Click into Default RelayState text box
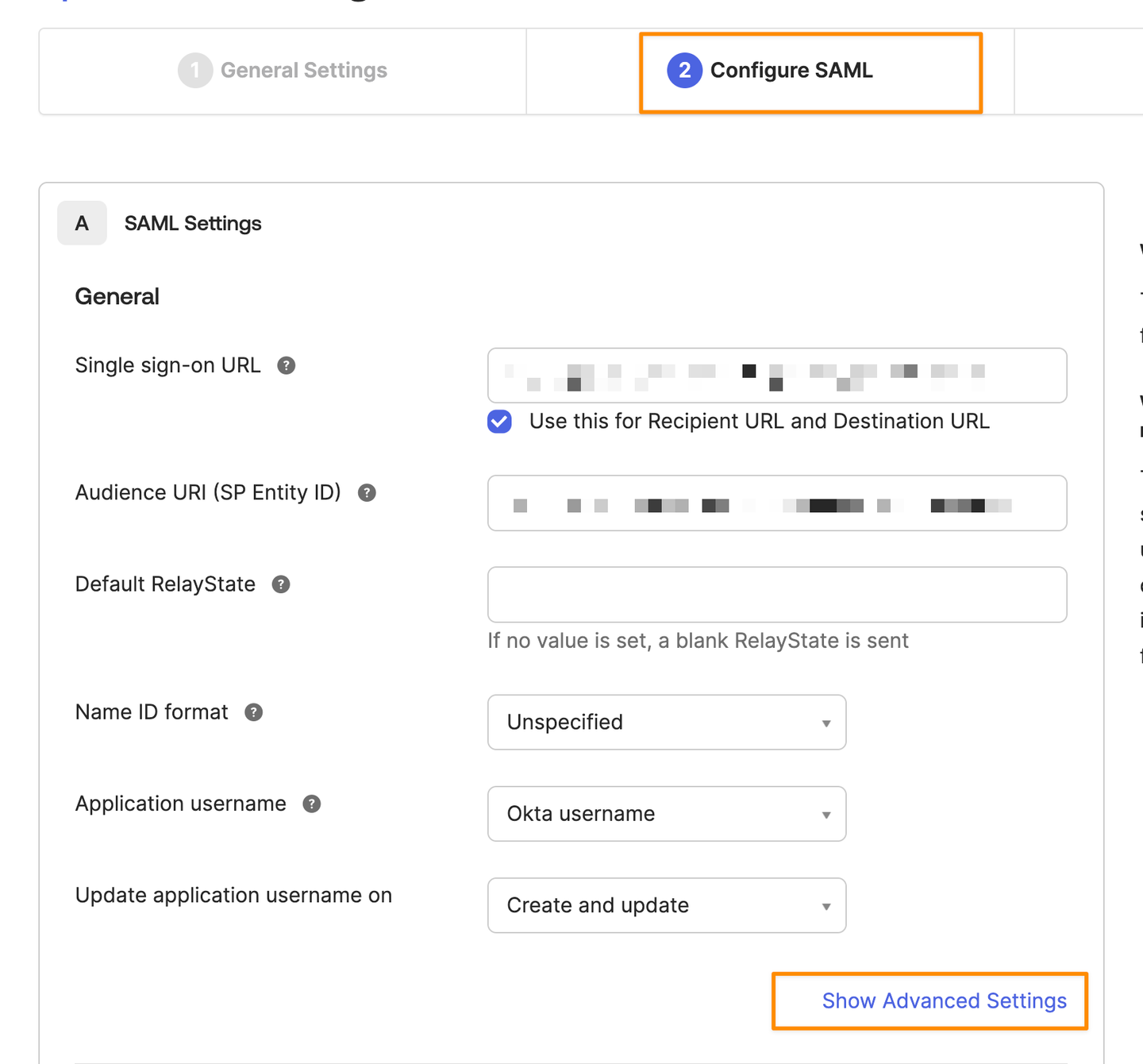The width and height of the screenshot is (1143, 1064). click(776, 595)
